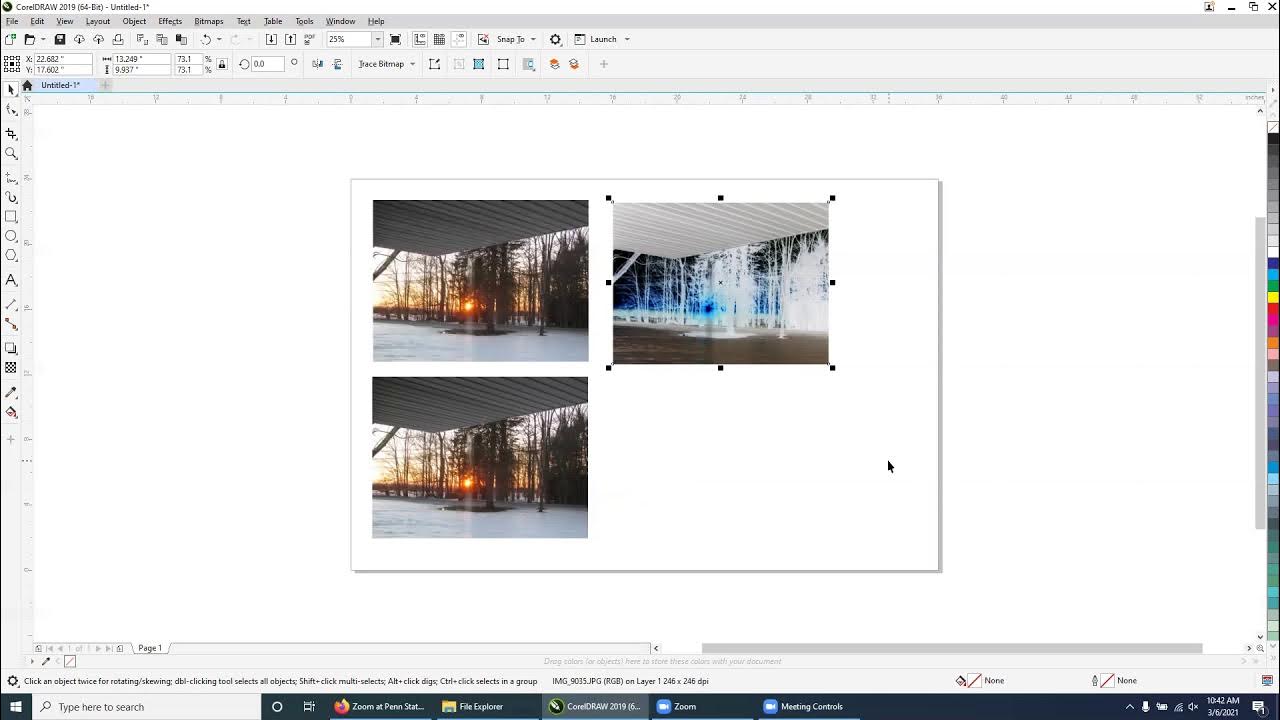Expand the Open recent dropdown arrow

(43, 39)
